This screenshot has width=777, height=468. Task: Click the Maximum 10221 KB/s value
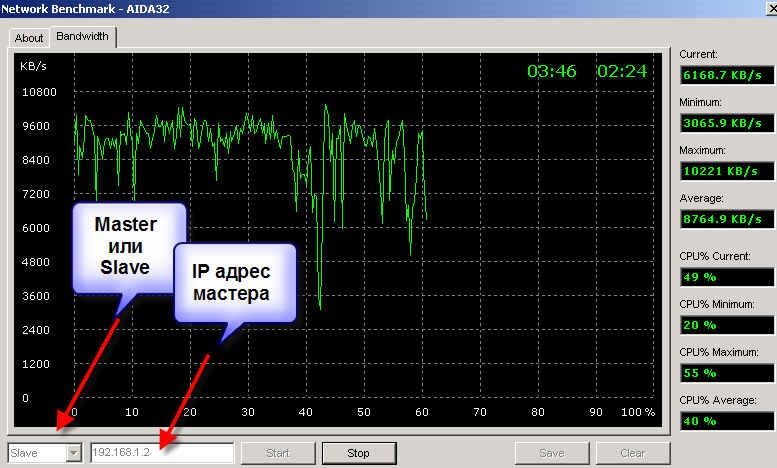pos(725,171)
